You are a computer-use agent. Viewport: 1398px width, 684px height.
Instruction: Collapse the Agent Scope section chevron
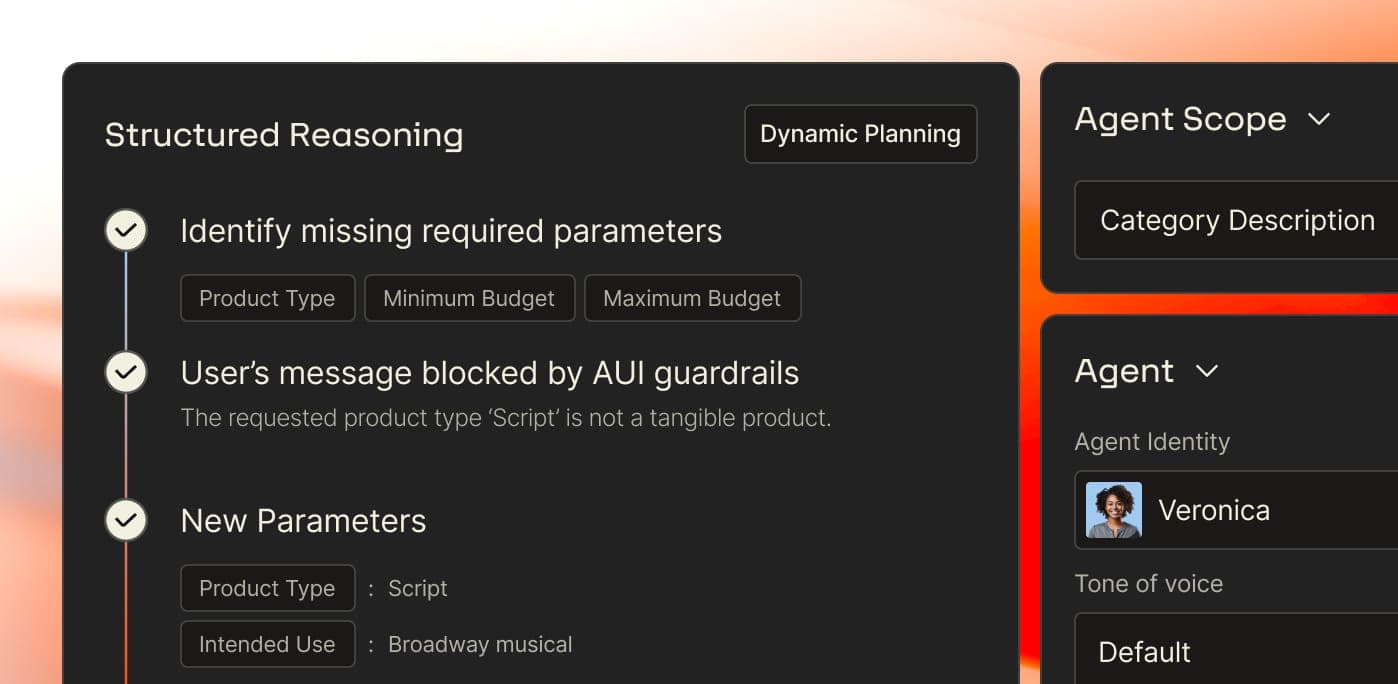[x=1319, y=120]
